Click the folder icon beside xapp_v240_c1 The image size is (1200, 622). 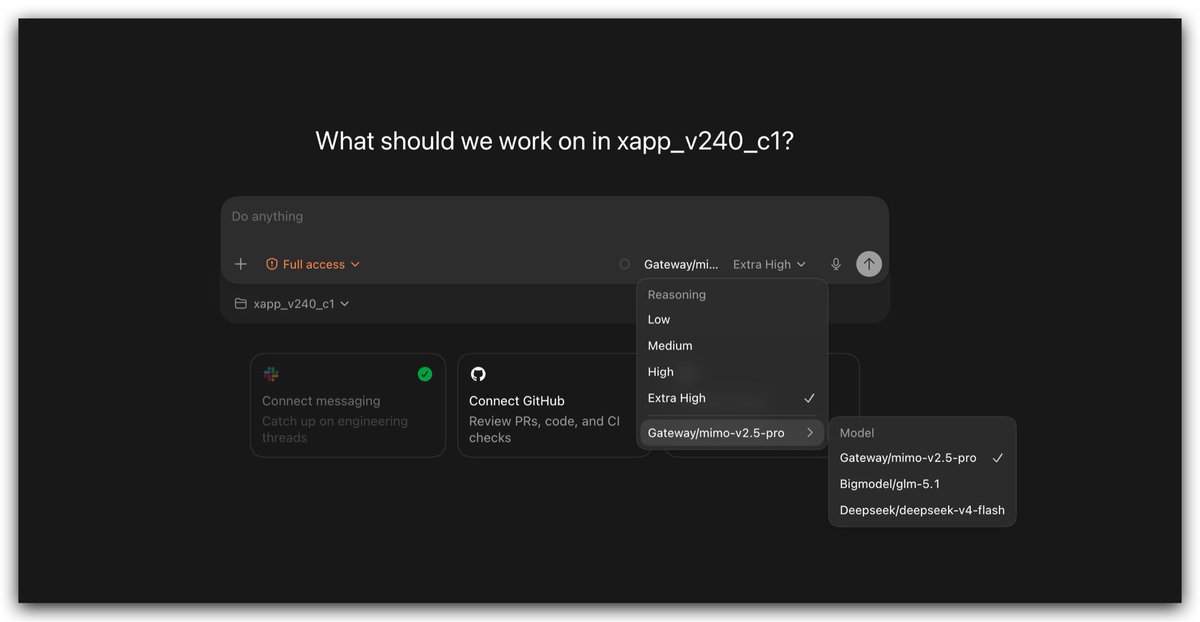point(240,304)
